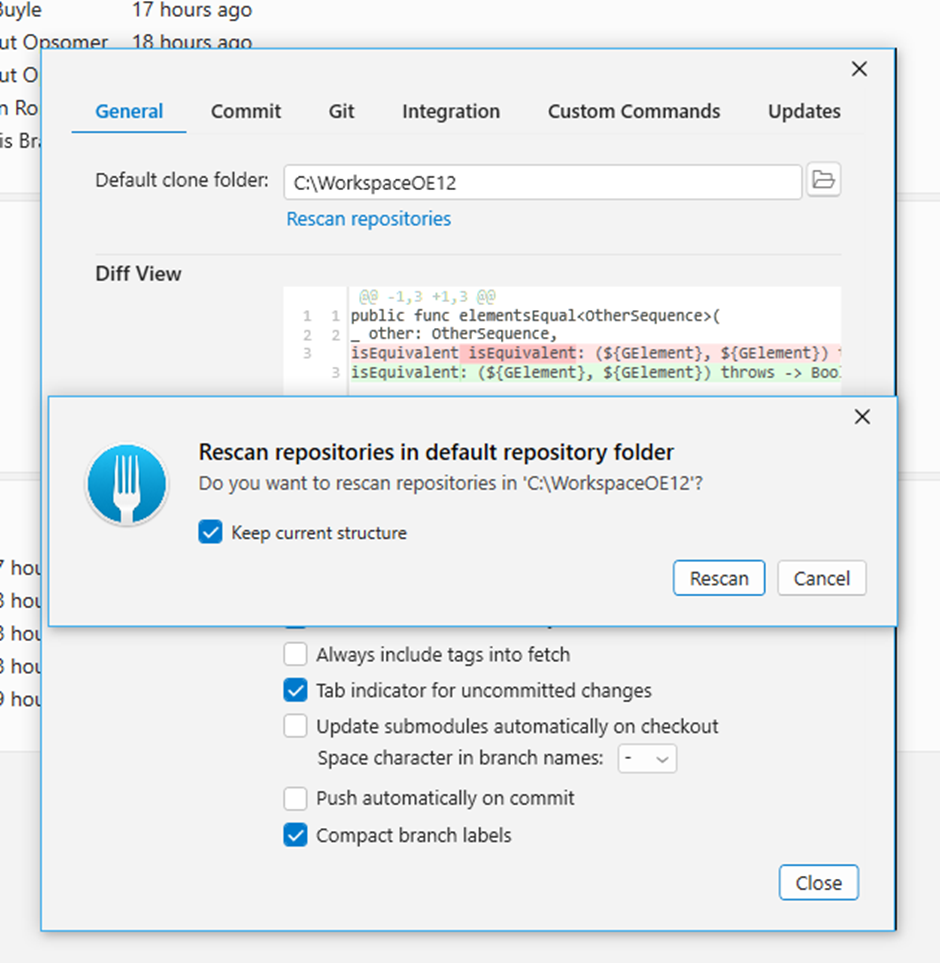Image resolution: width=940 pixels, height=963 pixels.
Task: Close the settings dialog via Close button
Action: [818, 883]
